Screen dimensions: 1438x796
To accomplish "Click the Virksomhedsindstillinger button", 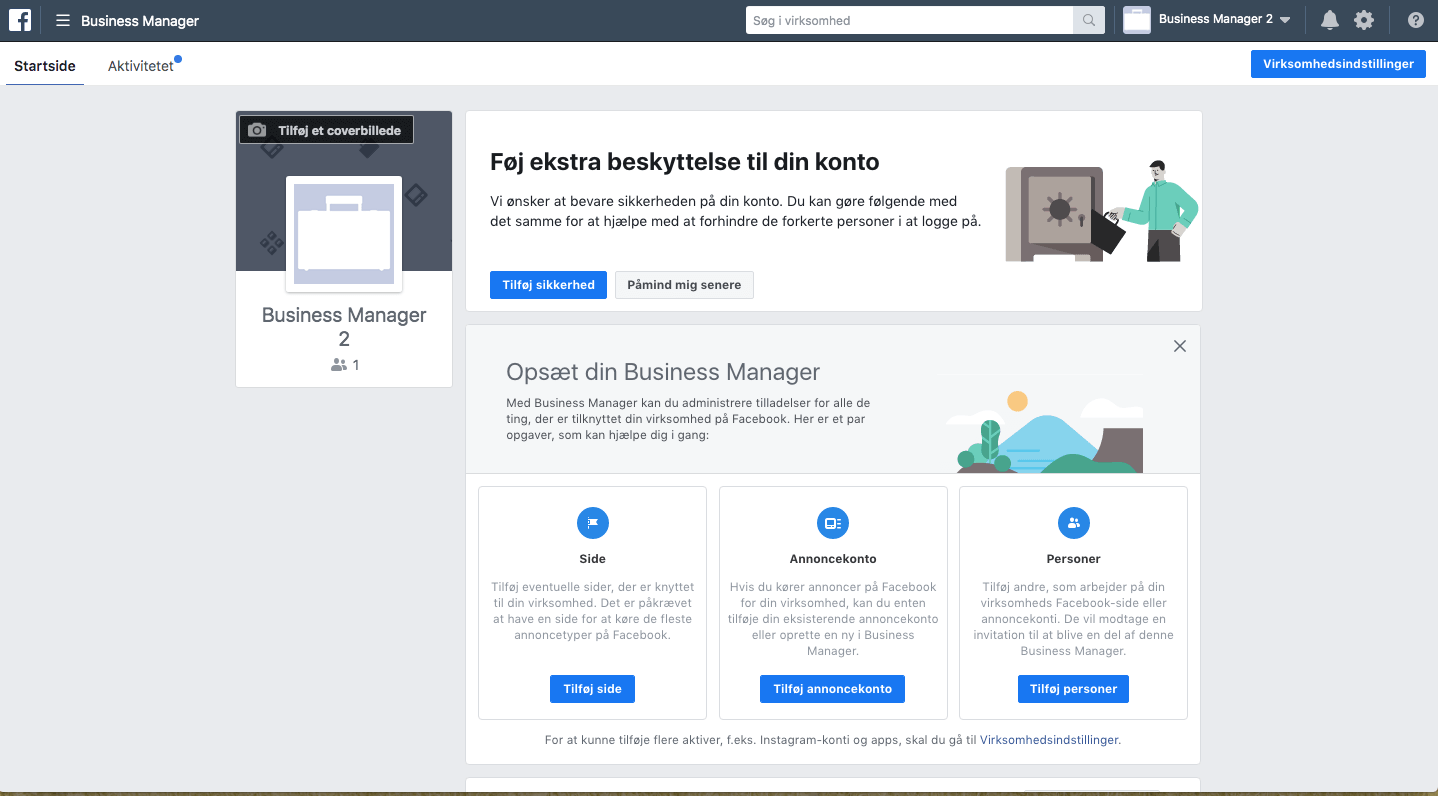I will click(1338, 64).
